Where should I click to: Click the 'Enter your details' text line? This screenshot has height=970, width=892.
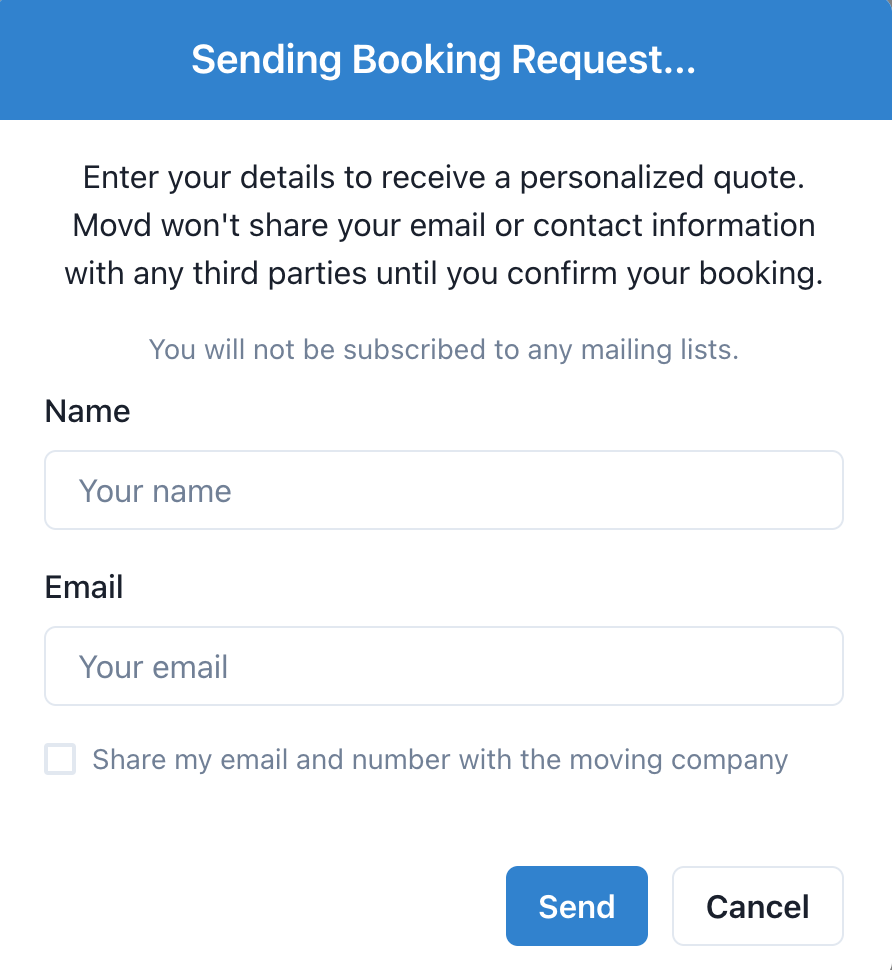(444, 178)
